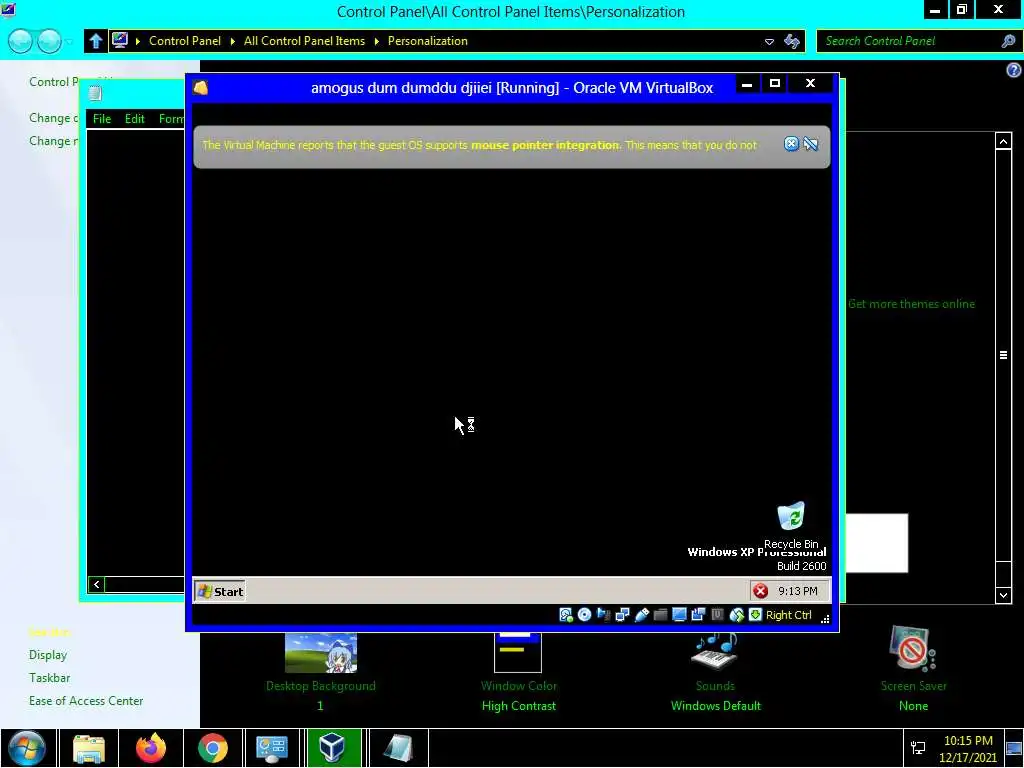1024x768 pixels.
Task: Click the themes list scrollbar thumb
Action: coord(1003,355)
